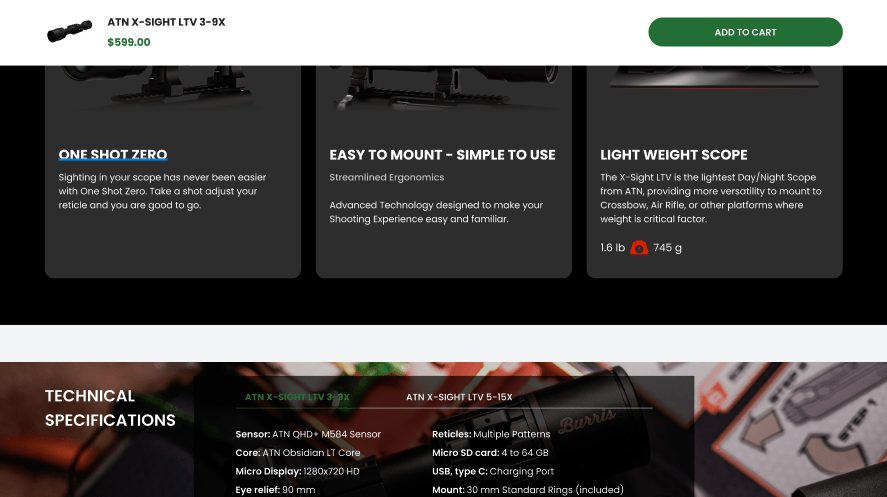Click the Technical Specifications heading
Image resolution: width=887 pixels, height=497 pixels.
click(110, 408)
